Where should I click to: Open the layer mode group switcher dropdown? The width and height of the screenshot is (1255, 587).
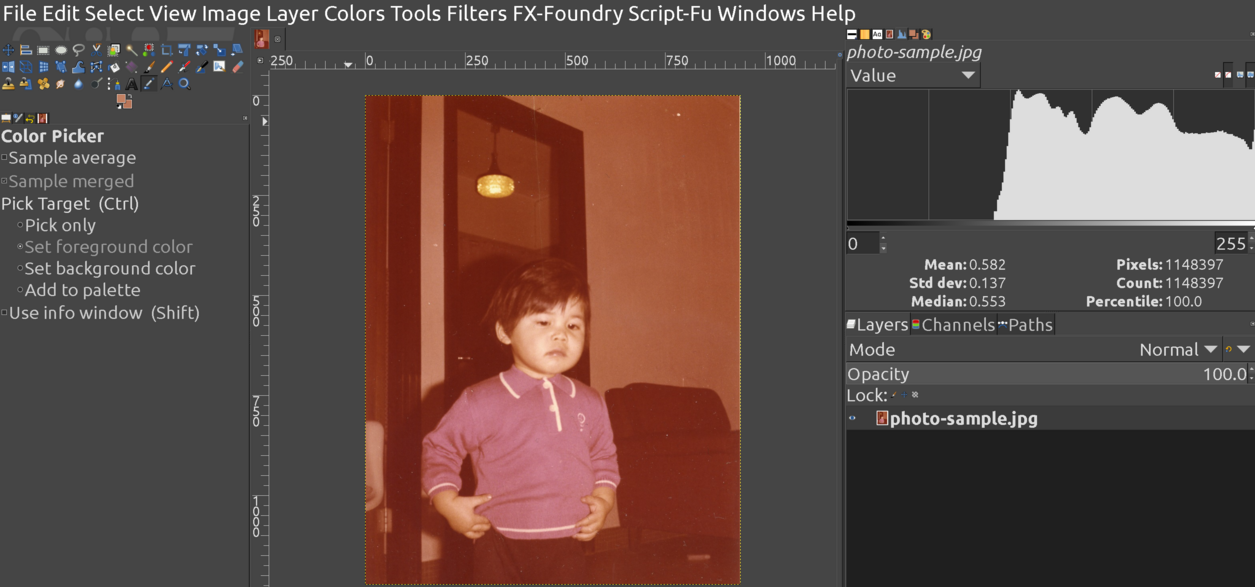pyautogui.click(x=1237, y=349)
